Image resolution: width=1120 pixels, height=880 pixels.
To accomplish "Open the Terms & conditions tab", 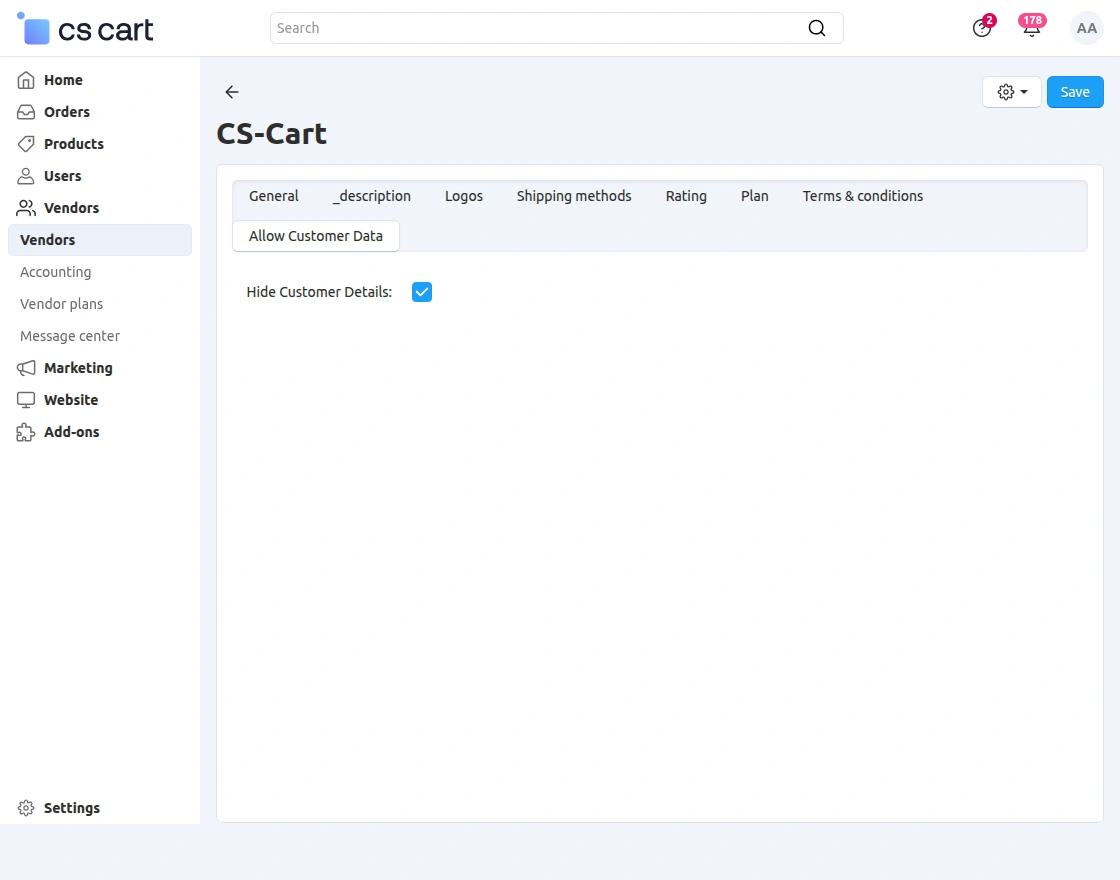I will (x=862, y=196).
